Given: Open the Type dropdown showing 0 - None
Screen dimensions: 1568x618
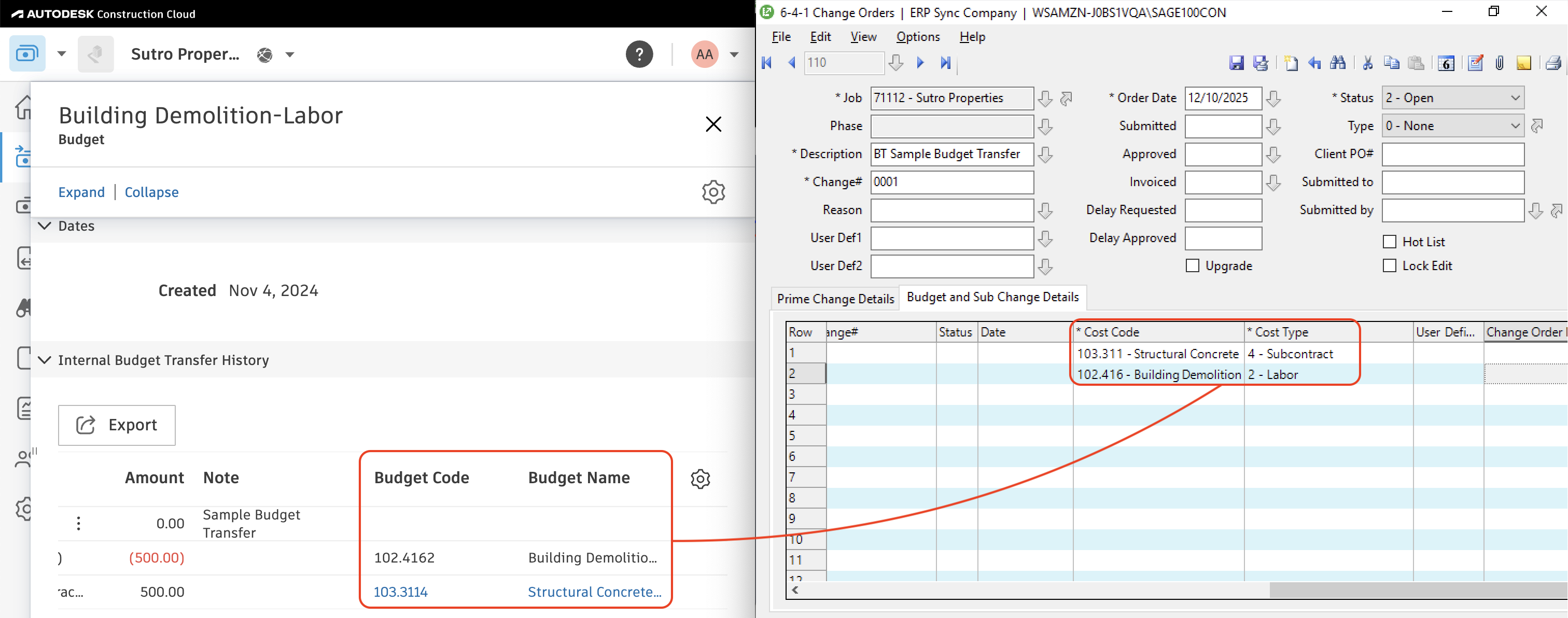Looking at the screenshot, I should point(1515,125).
